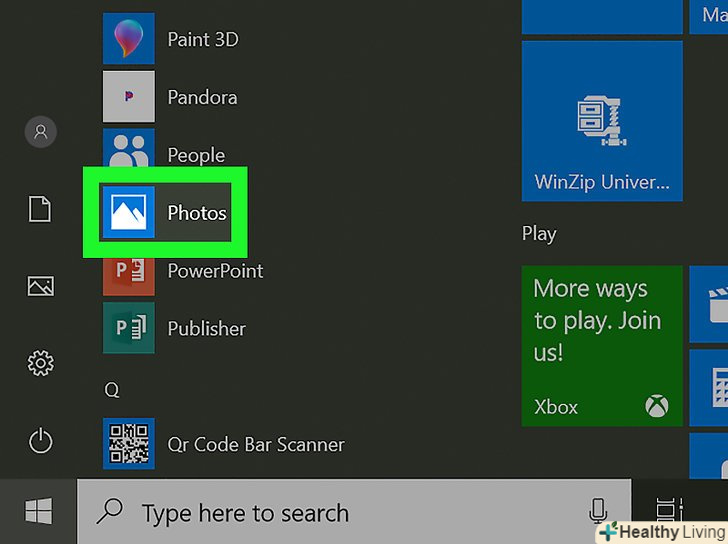Click the Xbox logo on green tile
Image resolution: width=728 pixels, height=544 pixels.
coord(656,406)
